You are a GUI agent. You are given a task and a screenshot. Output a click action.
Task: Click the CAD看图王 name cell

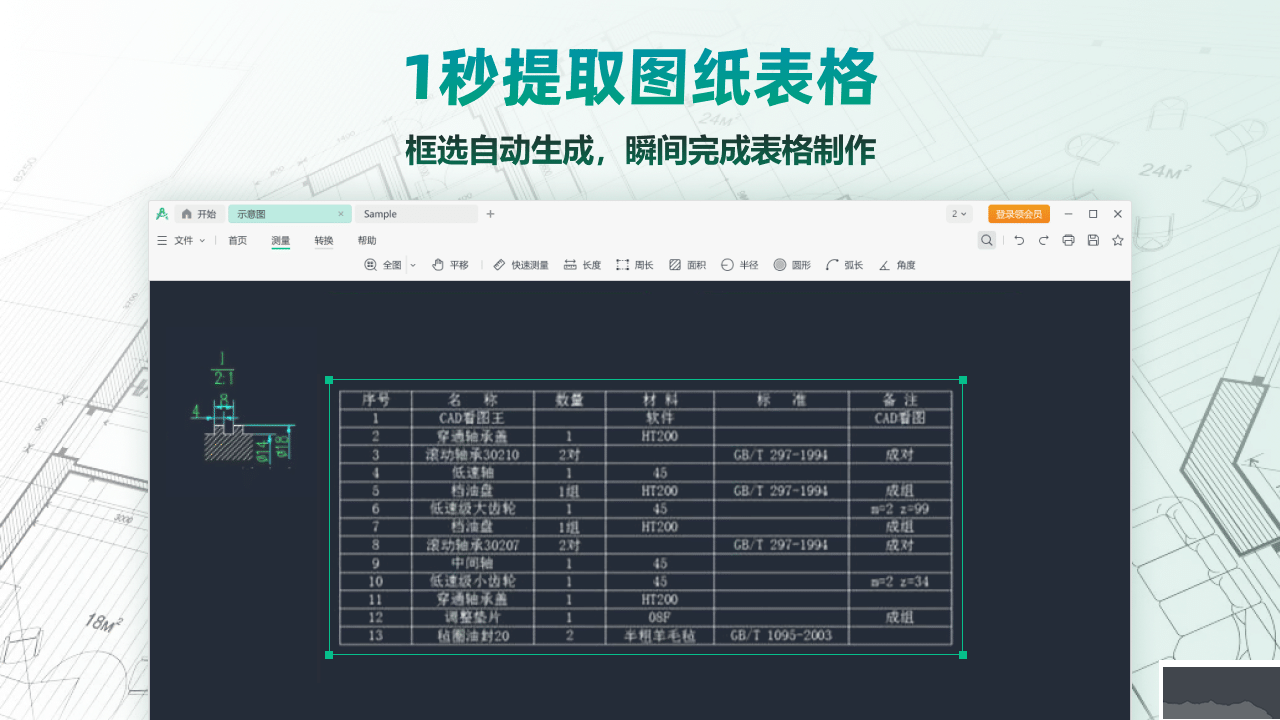473,418
